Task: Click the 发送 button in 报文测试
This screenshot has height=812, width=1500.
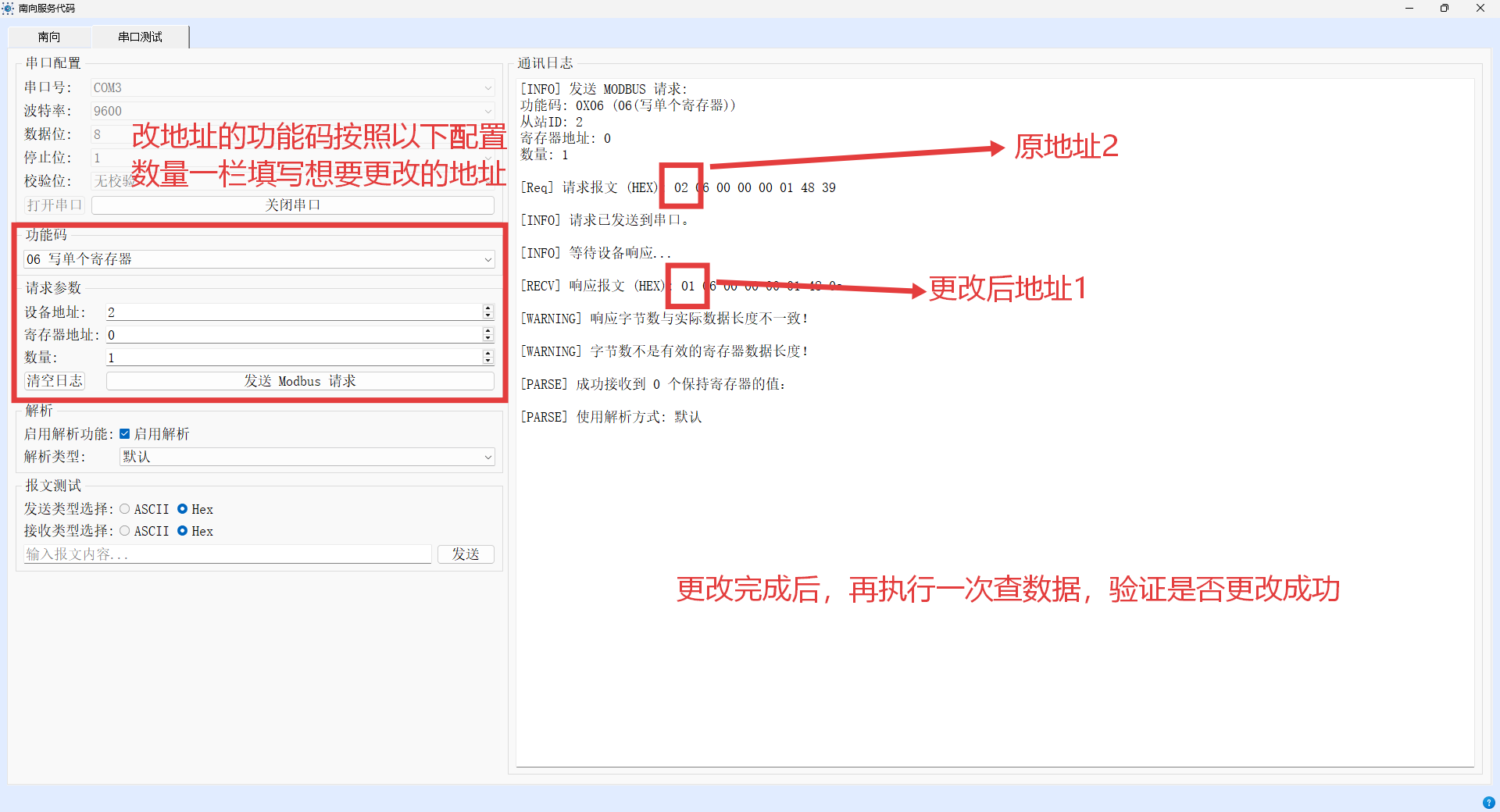Action: pos(466,554)
